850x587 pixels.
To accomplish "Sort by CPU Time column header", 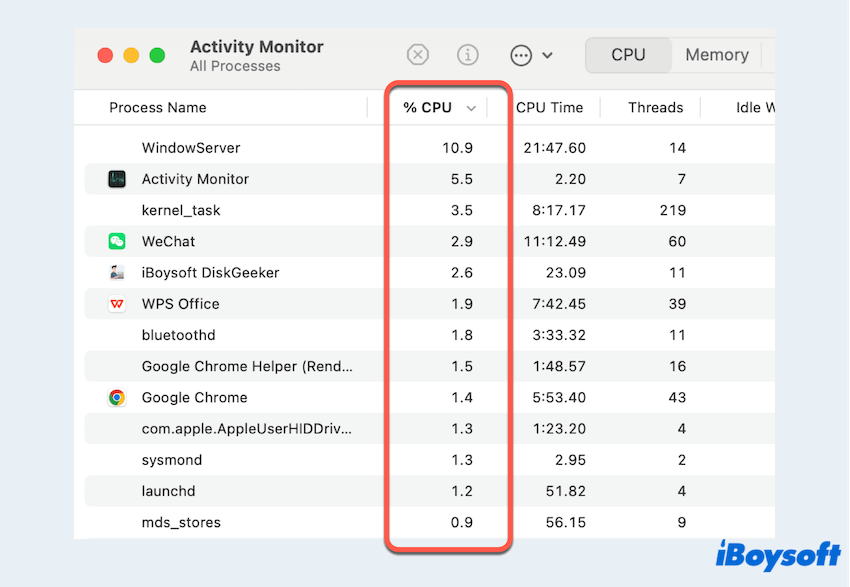I will point(549,108).
